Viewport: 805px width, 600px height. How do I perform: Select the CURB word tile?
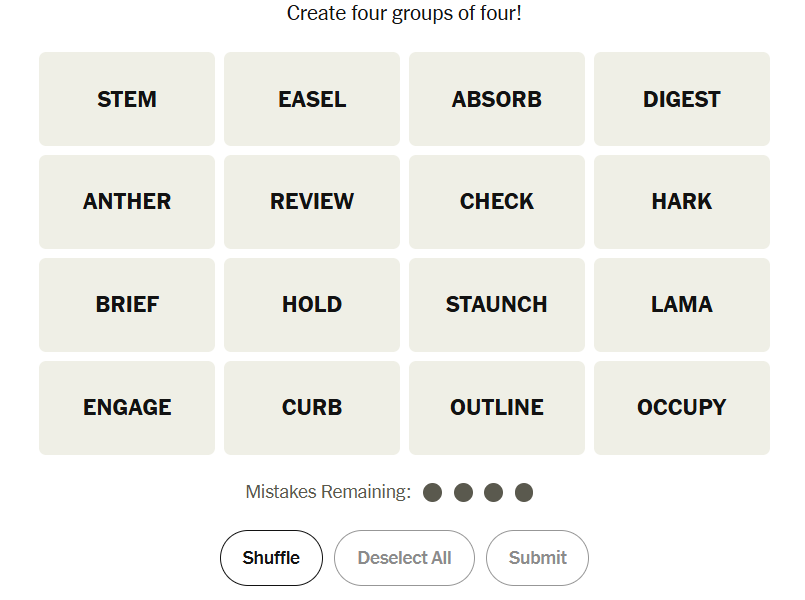pyautogui.click(x=312, y=408)
